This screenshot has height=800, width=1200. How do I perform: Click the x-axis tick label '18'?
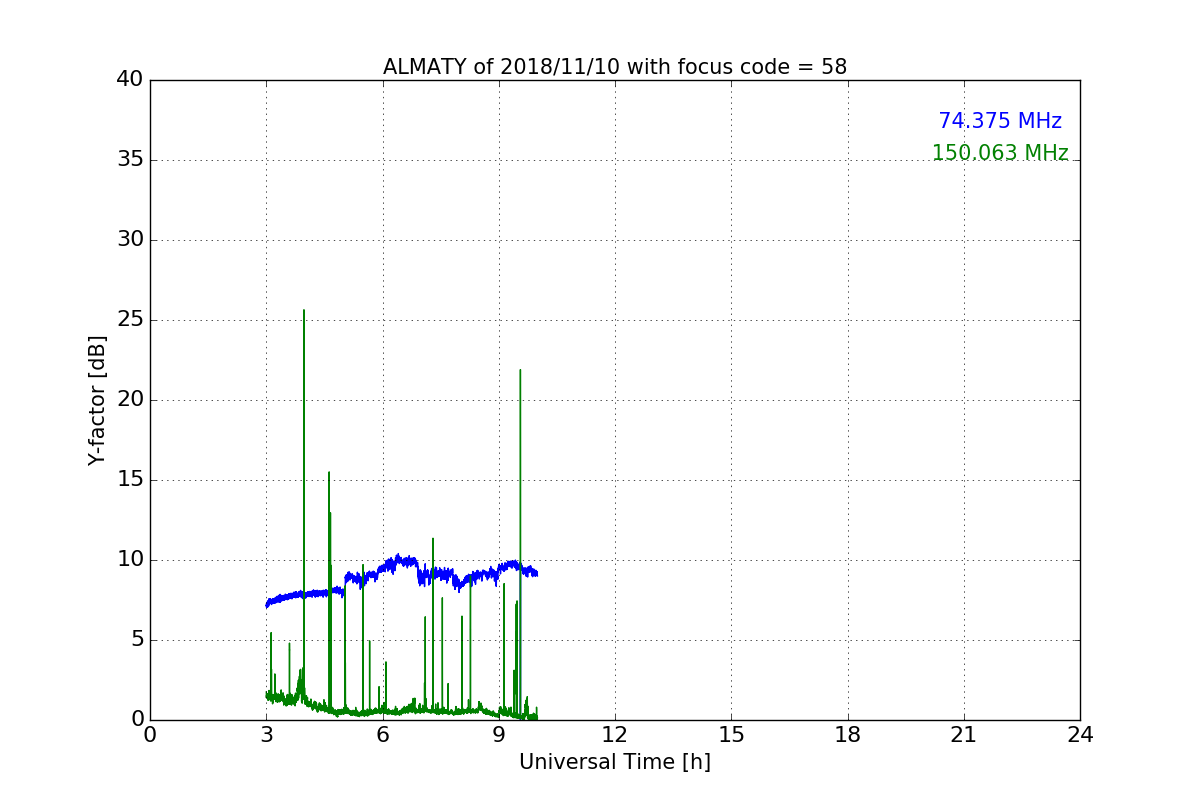(848, 735)
